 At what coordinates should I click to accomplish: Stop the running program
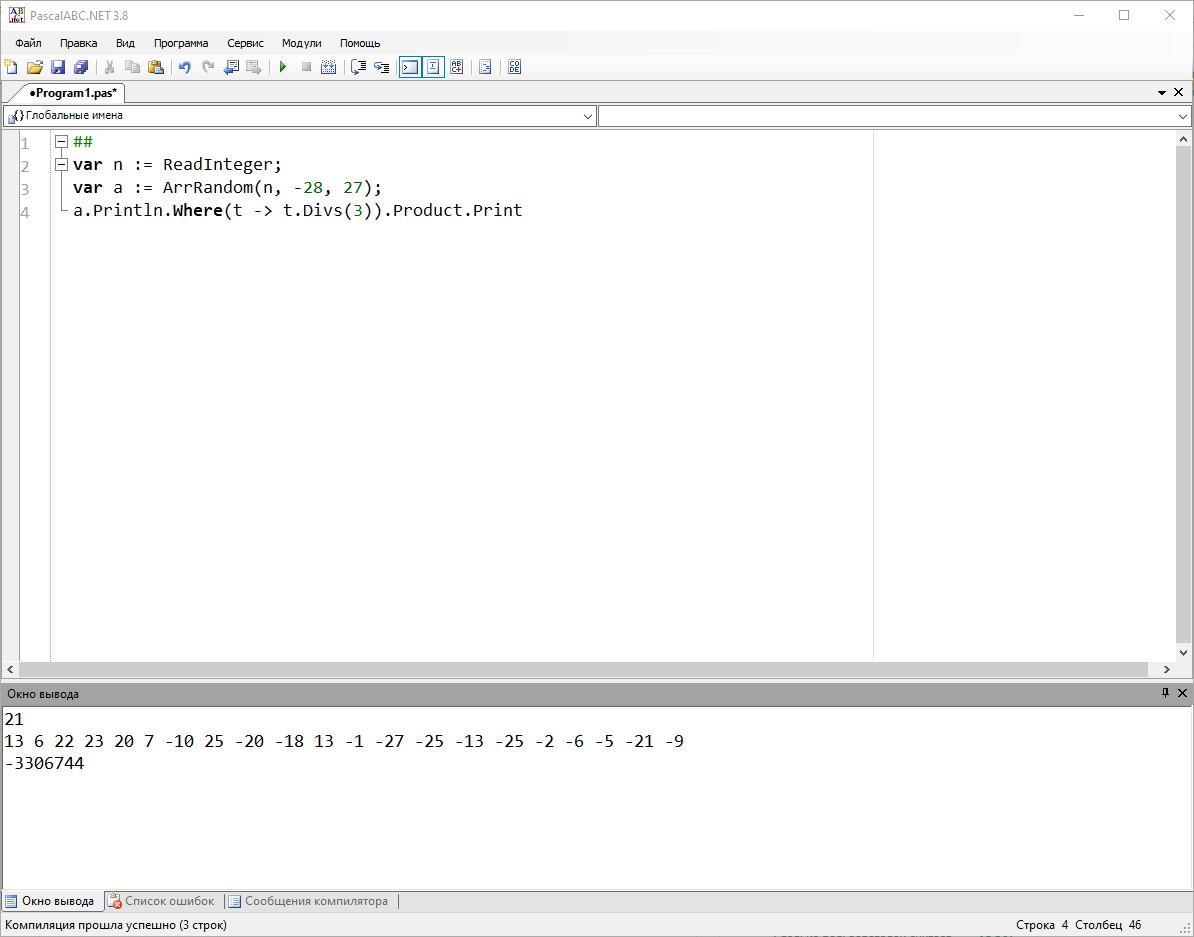306,67
